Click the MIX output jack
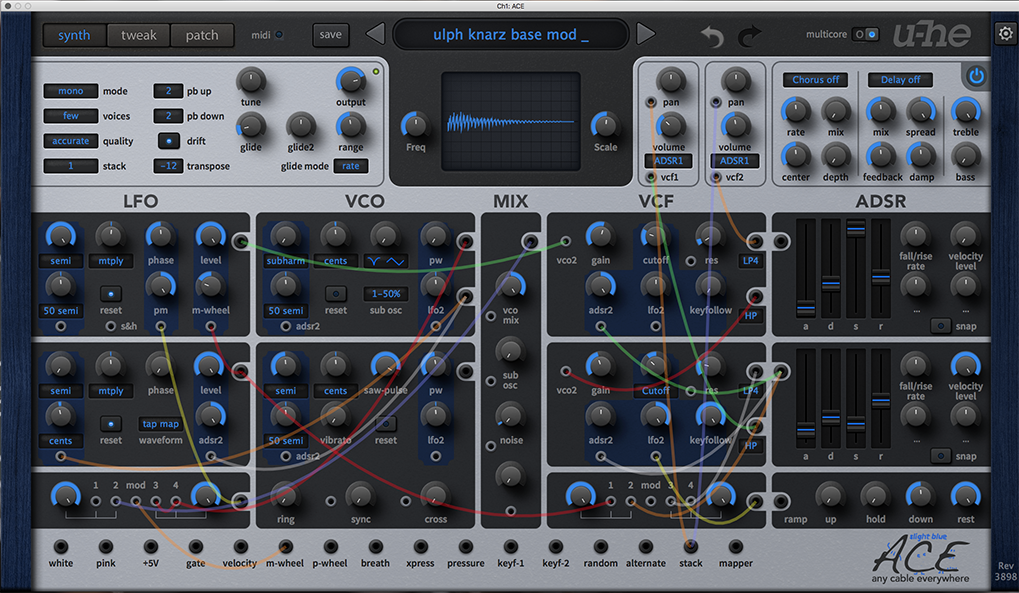The image size is (1019, 593). pyautogui.click(x=530, y=242)
